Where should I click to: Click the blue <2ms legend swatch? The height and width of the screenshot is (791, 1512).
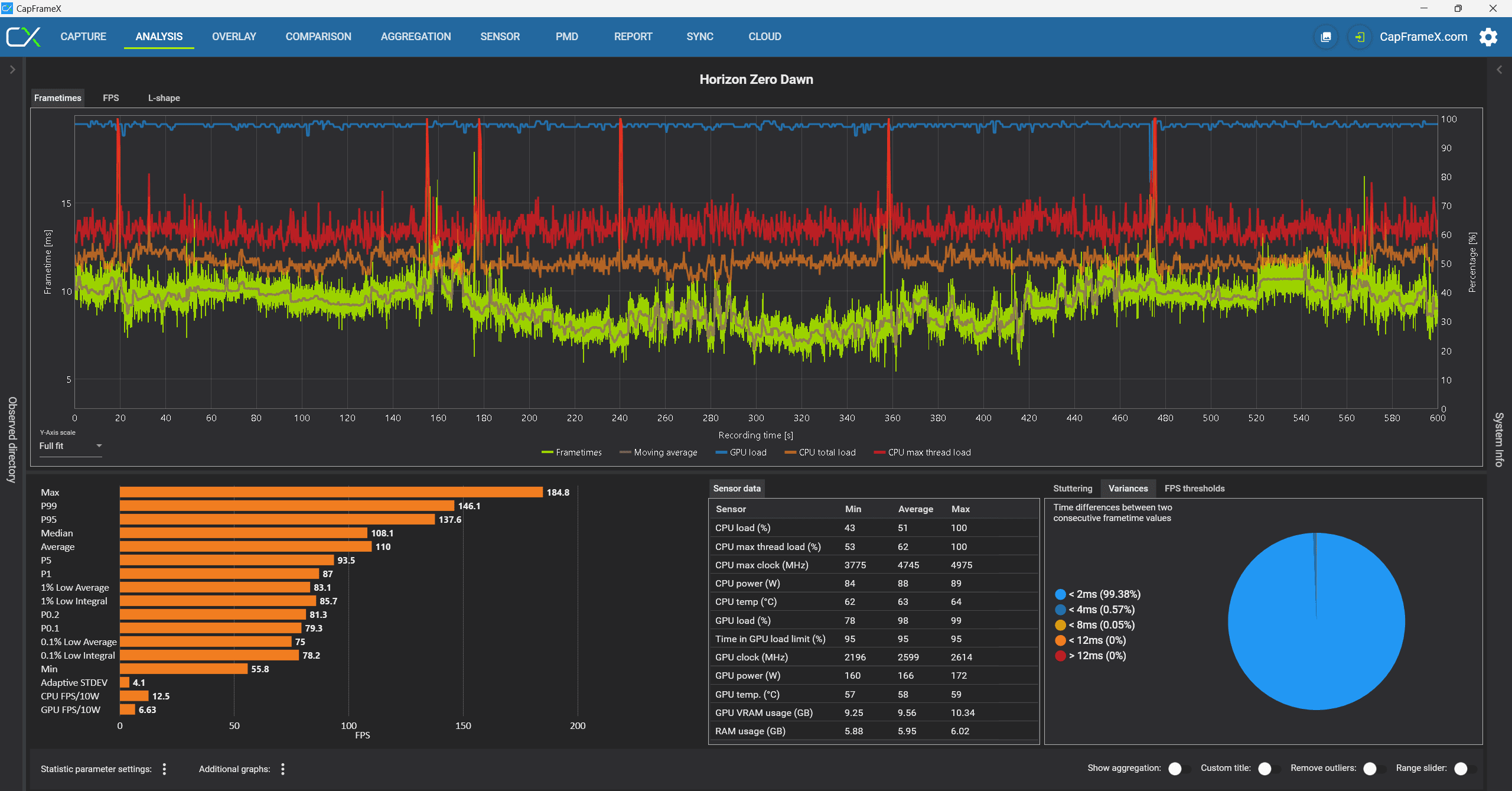point(1060,594)
